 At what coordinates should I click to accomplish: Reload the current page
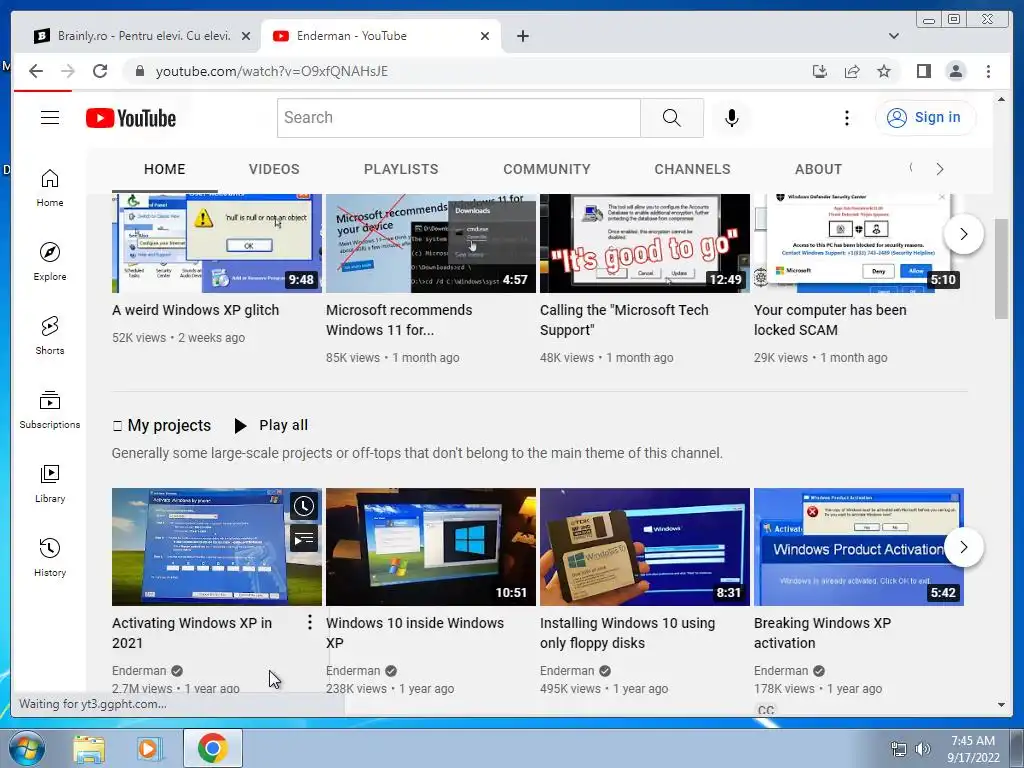(100, 71)
